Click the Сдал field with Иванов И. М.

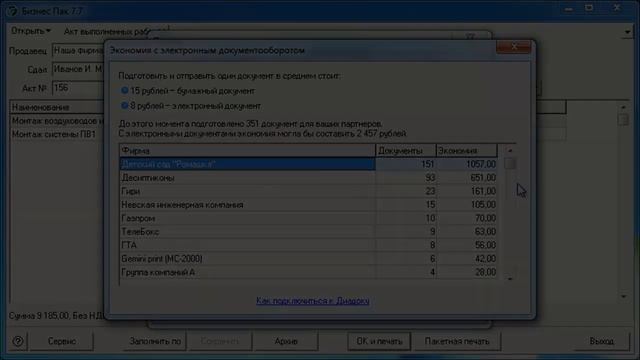(78, 69)
